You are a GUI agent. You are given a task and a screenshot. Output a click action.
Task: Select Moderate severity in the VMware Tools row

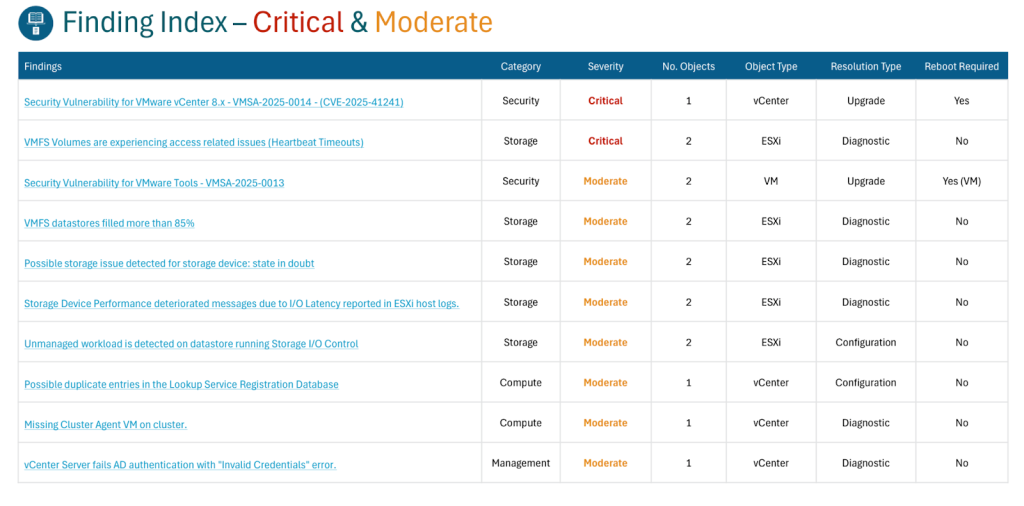pyautogui.click(x=605, y=182)
